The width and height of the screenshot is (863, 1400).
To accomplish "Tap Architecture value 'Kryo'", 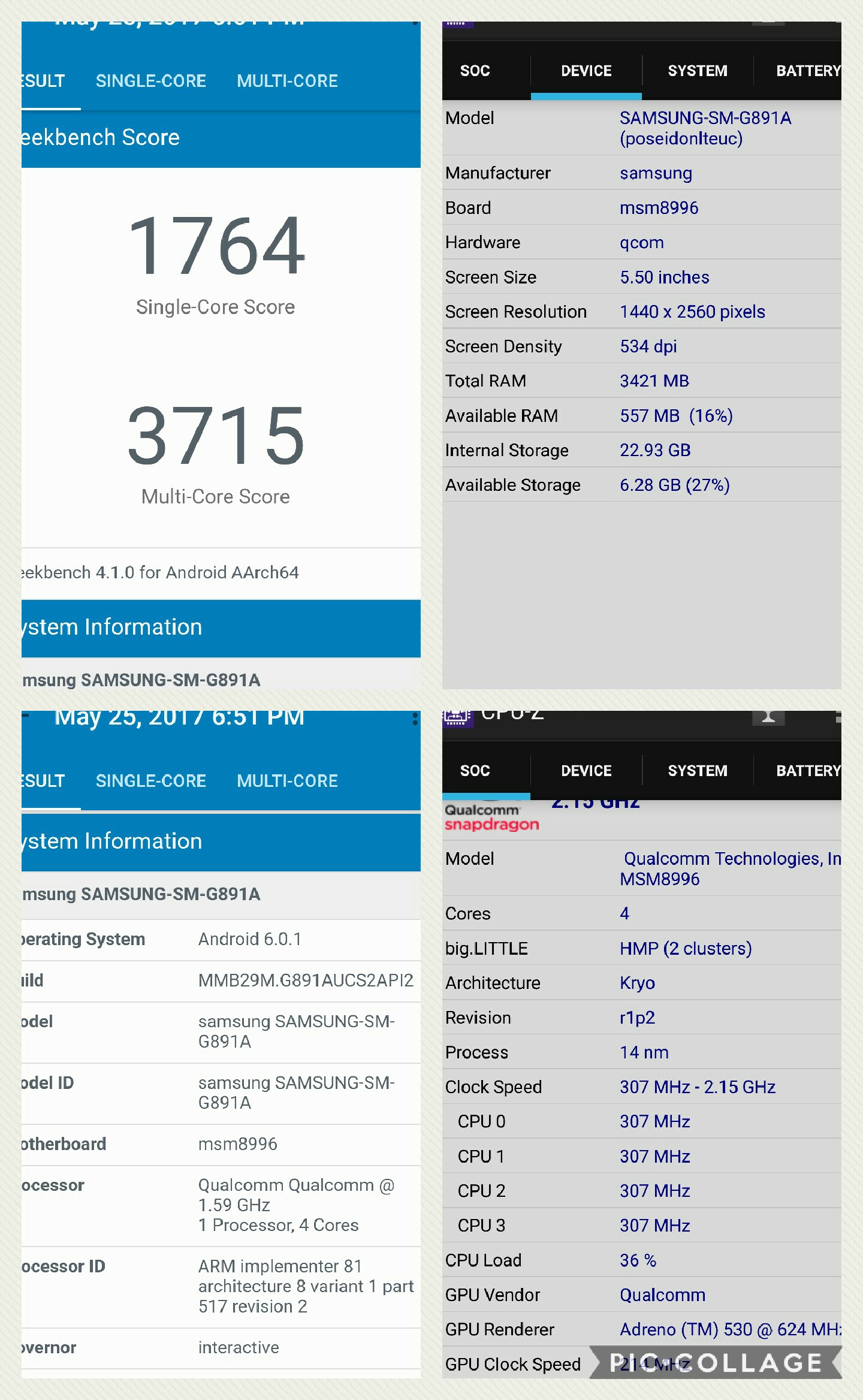I will 637,983.
